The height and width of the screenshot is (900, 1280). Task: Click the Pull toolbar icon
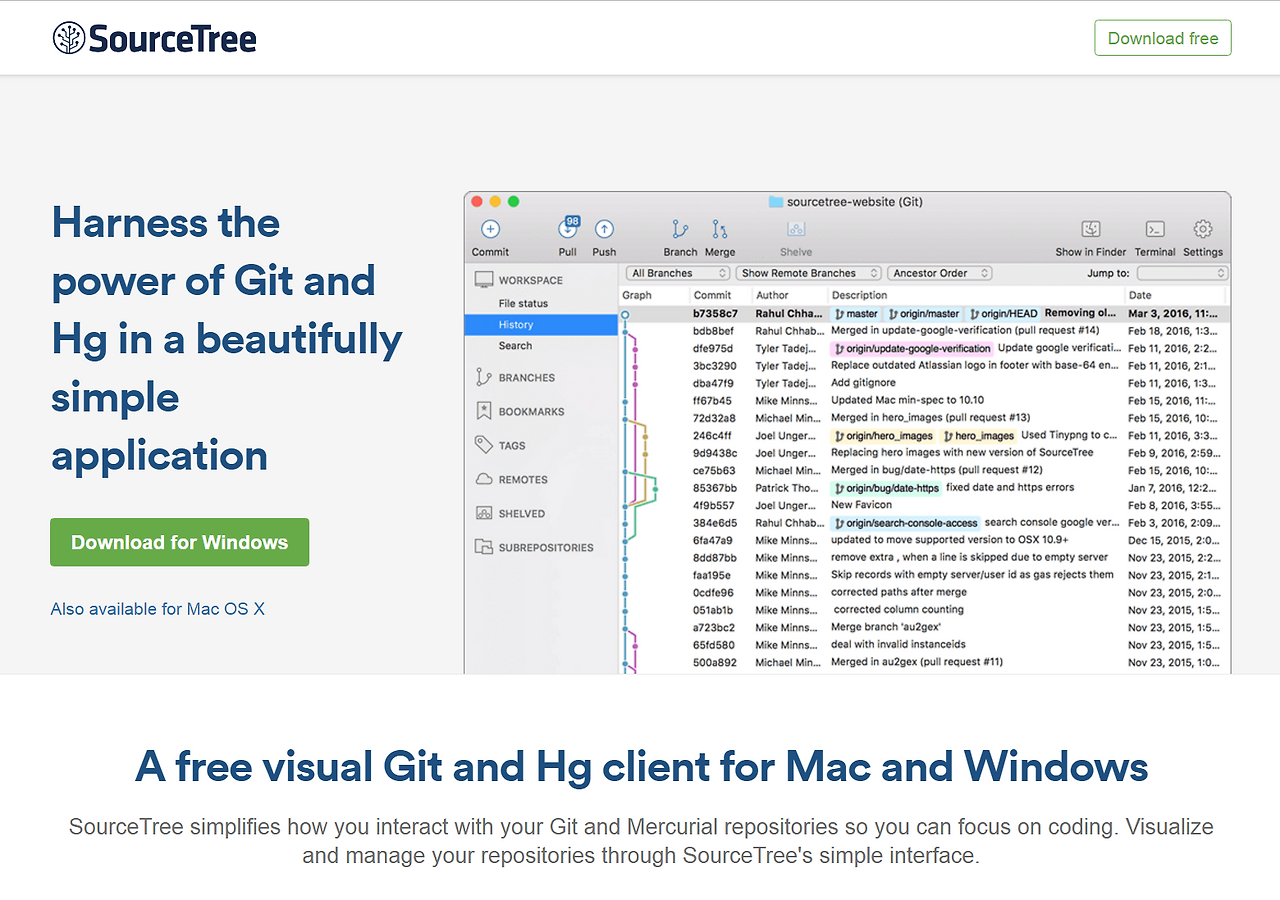pyautogui.click(x=567, y=229)
